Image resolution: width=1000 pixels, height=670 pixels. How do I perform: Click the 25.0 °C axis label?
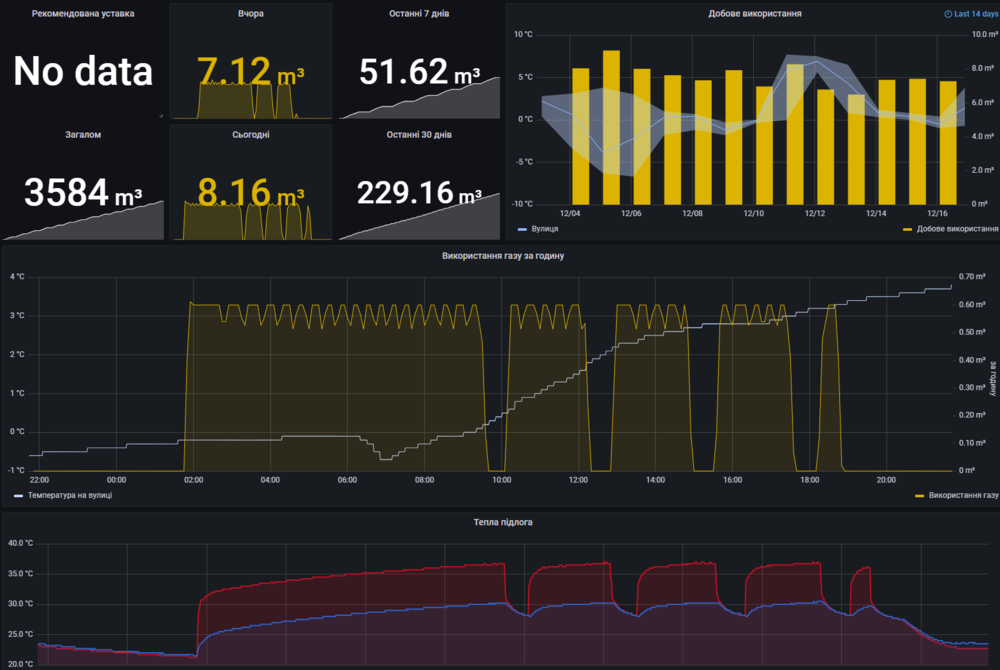click(x=20, y=634)
